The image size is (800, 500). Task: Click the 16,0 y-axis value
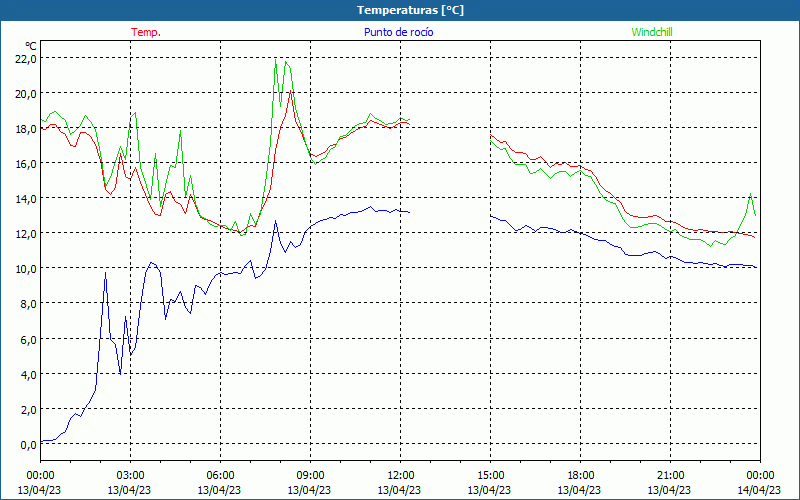[27, 164]
